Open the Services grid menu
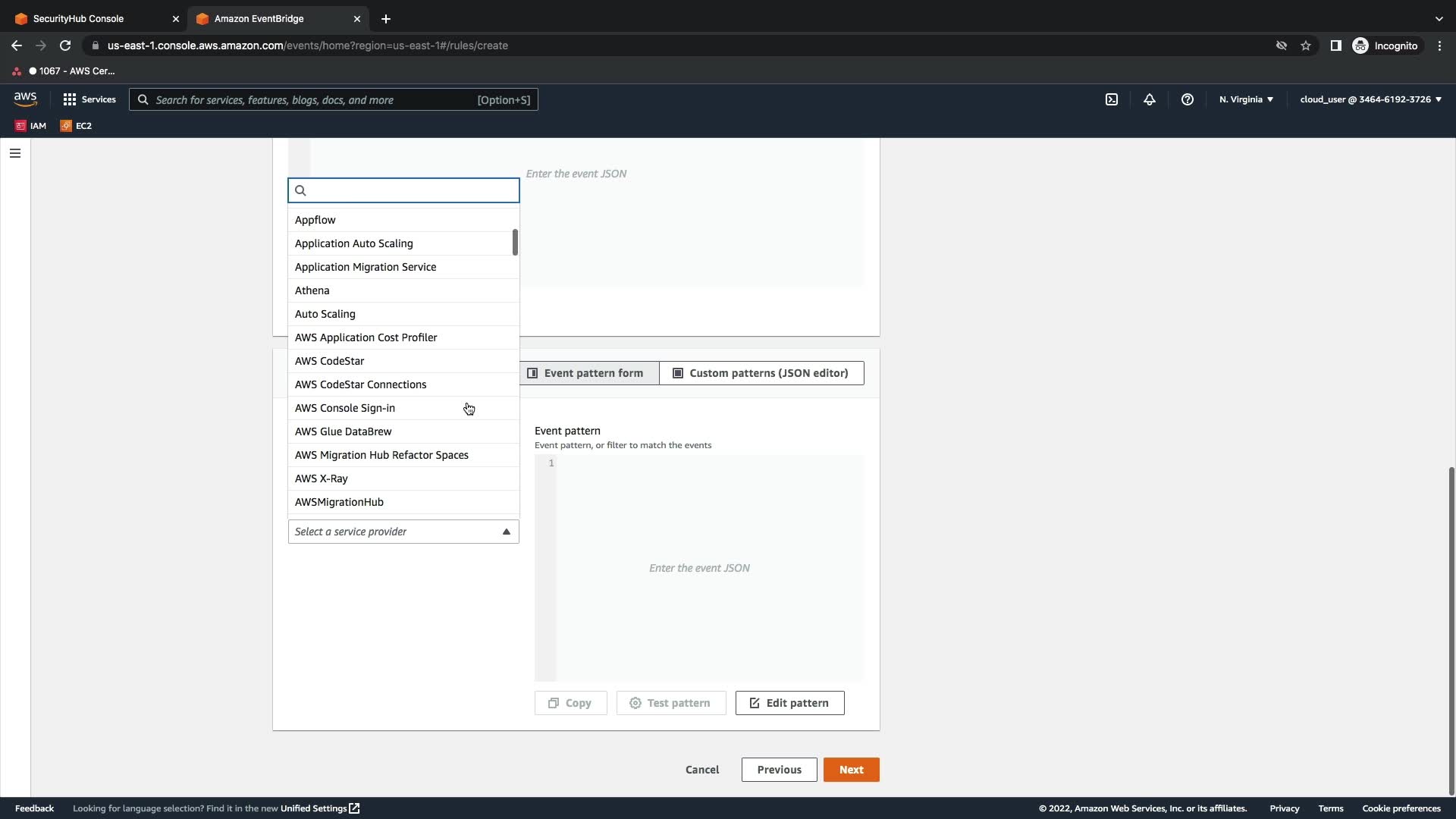1456x819 pixels. tap(89, 99)
